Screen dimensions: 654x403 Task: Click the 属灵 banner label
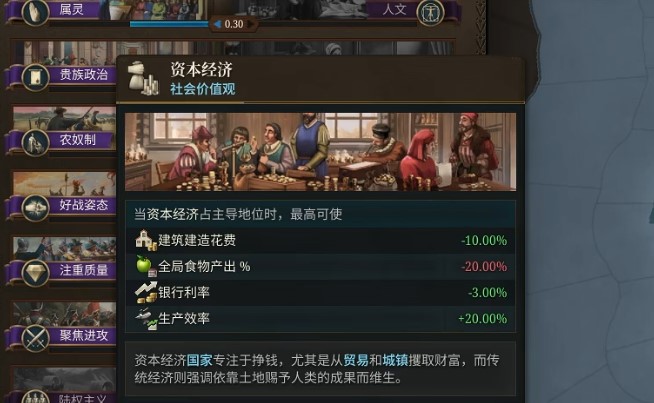[x=72, y=10]
